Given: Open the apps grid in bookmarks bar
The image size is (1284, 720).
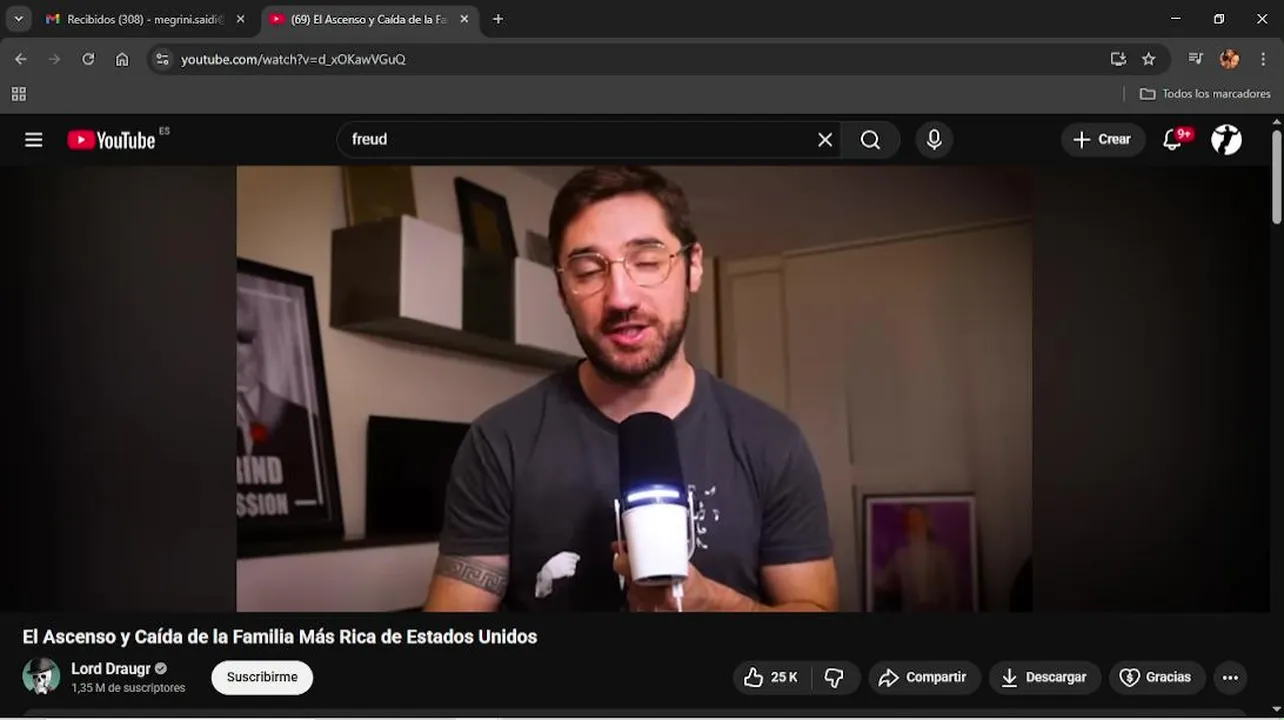Looking at the screenshot, I should (x=18, y=94).
